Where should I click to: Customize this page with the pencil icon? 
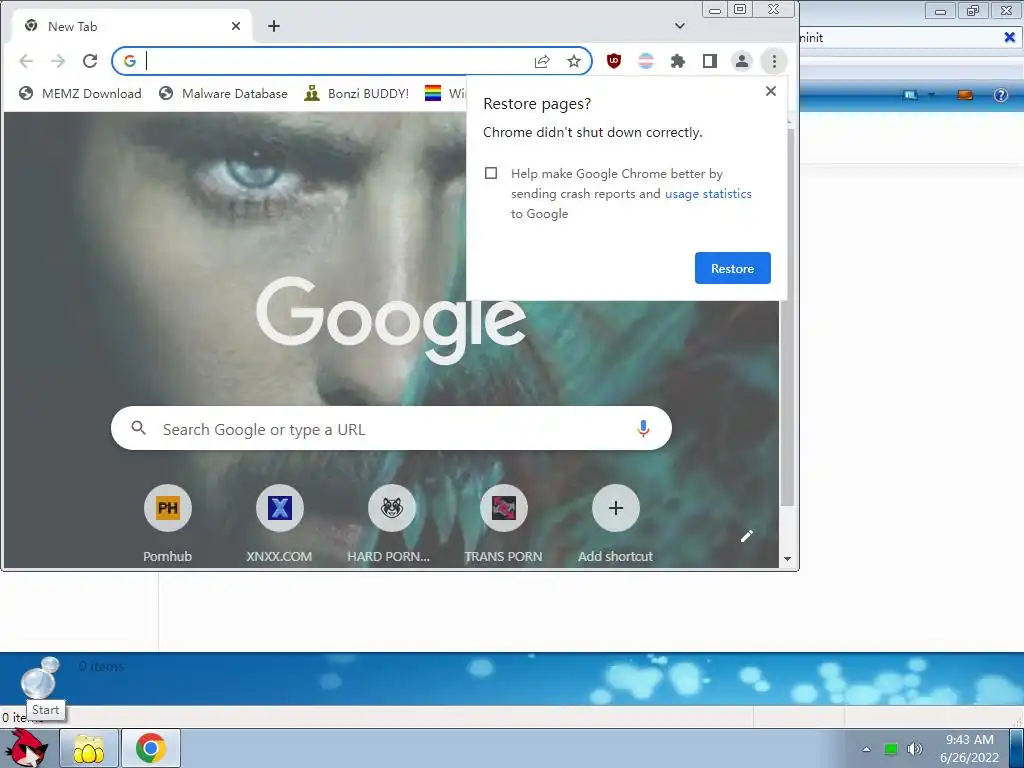point(746,536)
